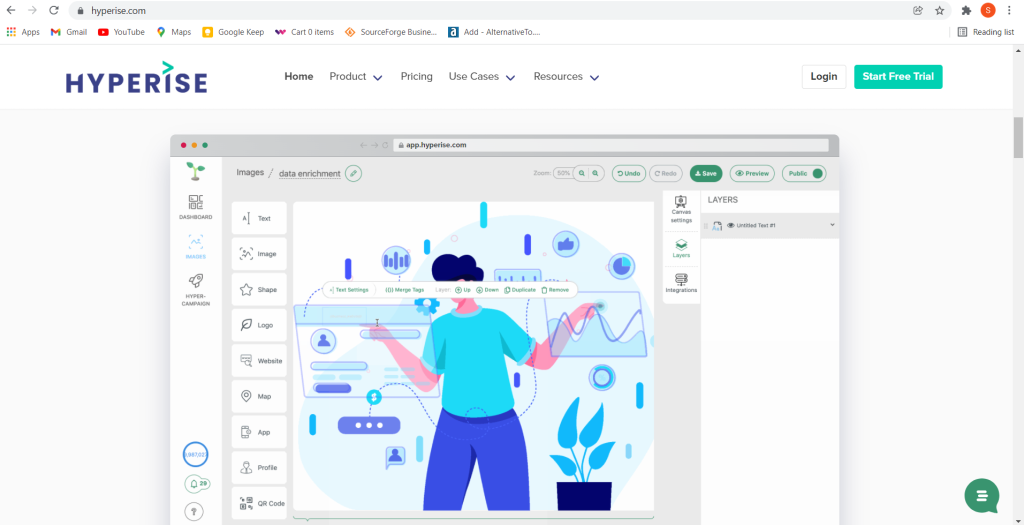Click the share page icon in address bar
Viewport: 1024px width, 525px height.
coord(918,10)
